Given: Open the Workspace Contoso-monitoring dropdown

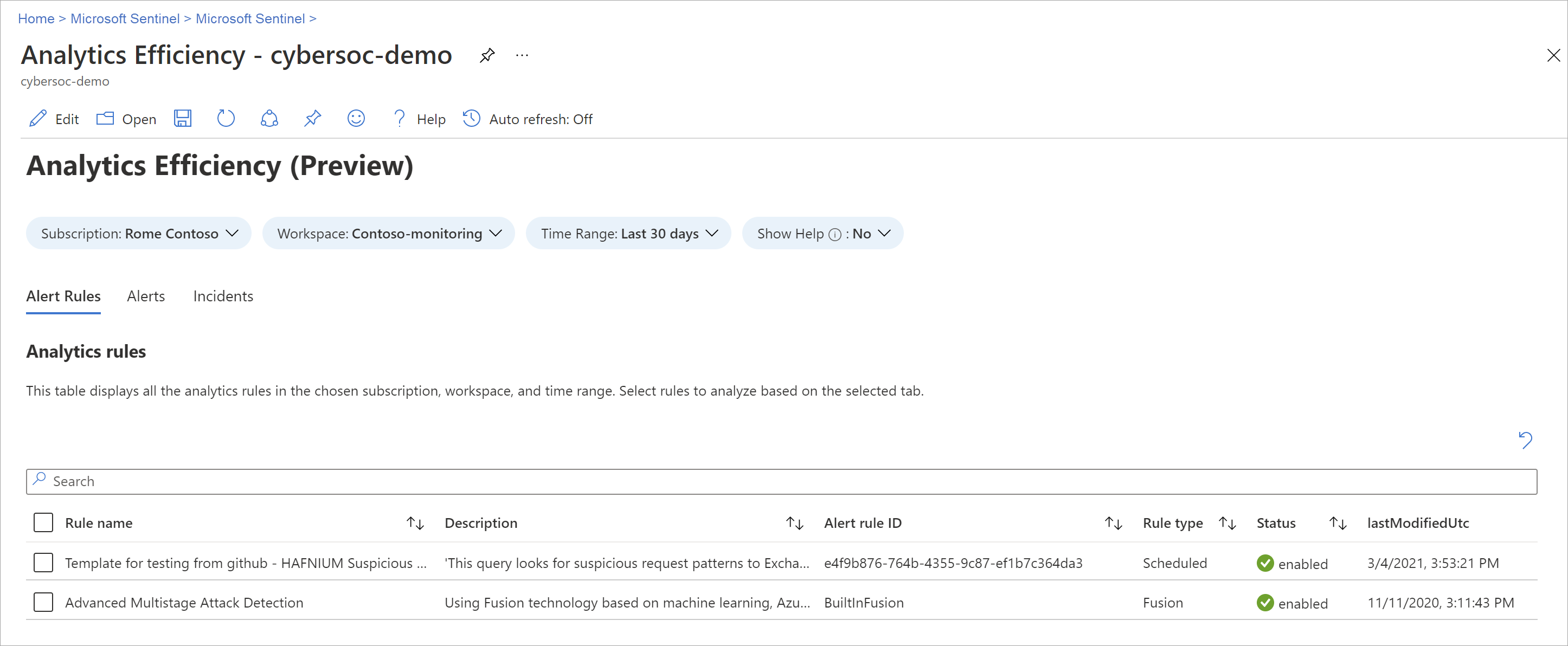Looking at the screenshot, I should (x=388, y=234).
